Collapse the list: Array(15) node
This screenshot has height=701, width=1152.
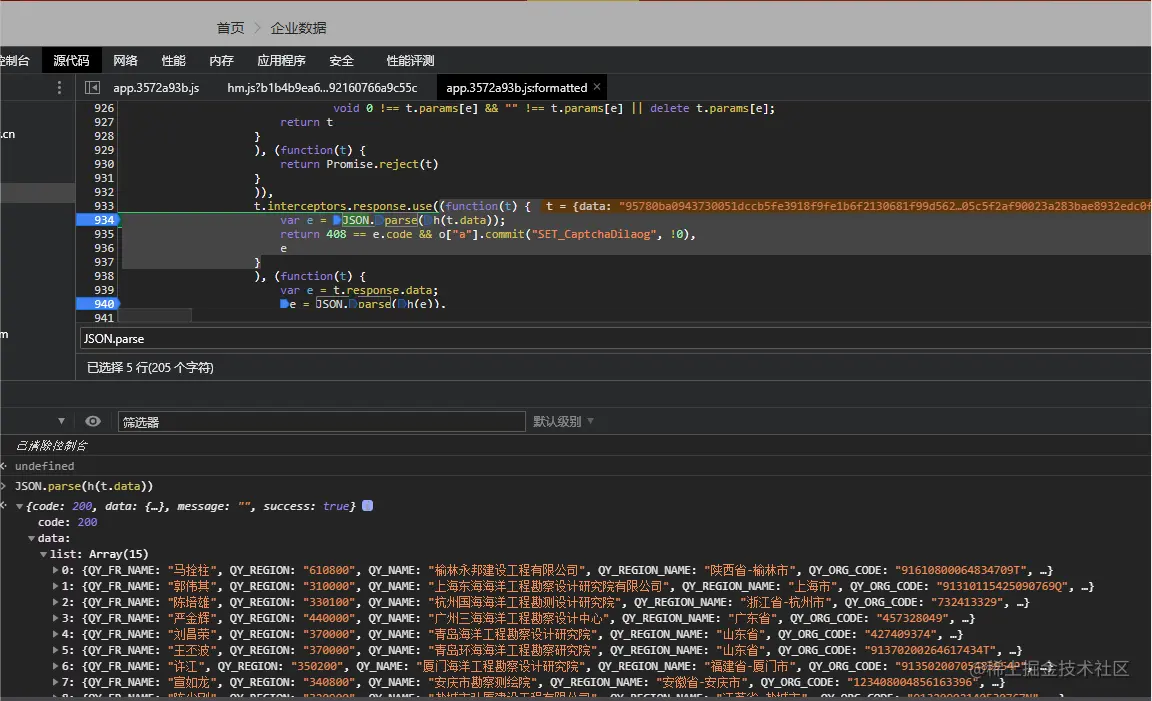coord(44,554)
